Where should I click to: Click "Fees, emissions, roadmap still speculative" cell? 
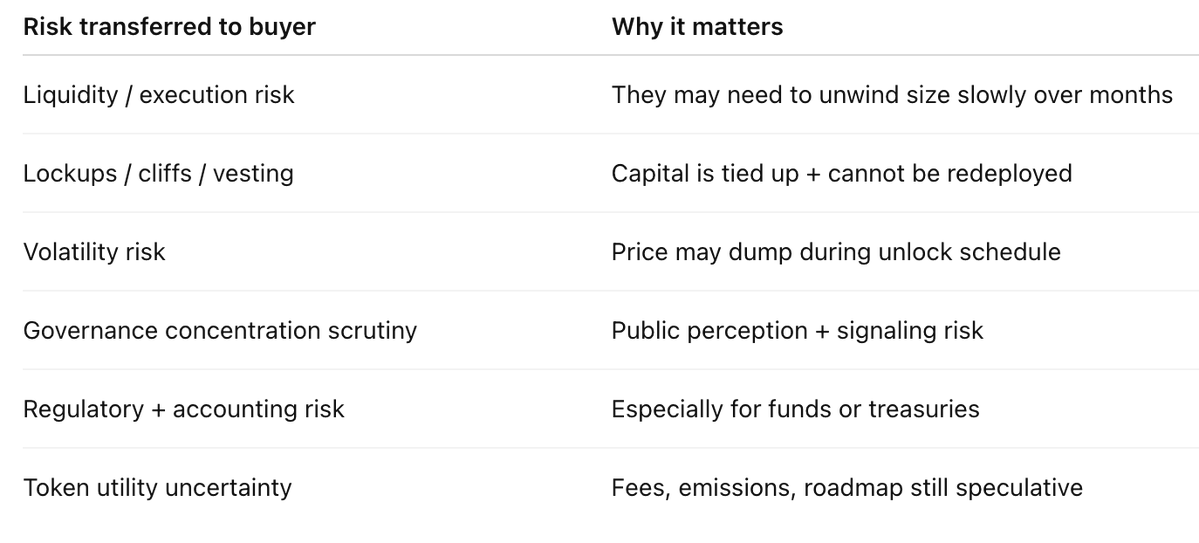click(846, 487)
